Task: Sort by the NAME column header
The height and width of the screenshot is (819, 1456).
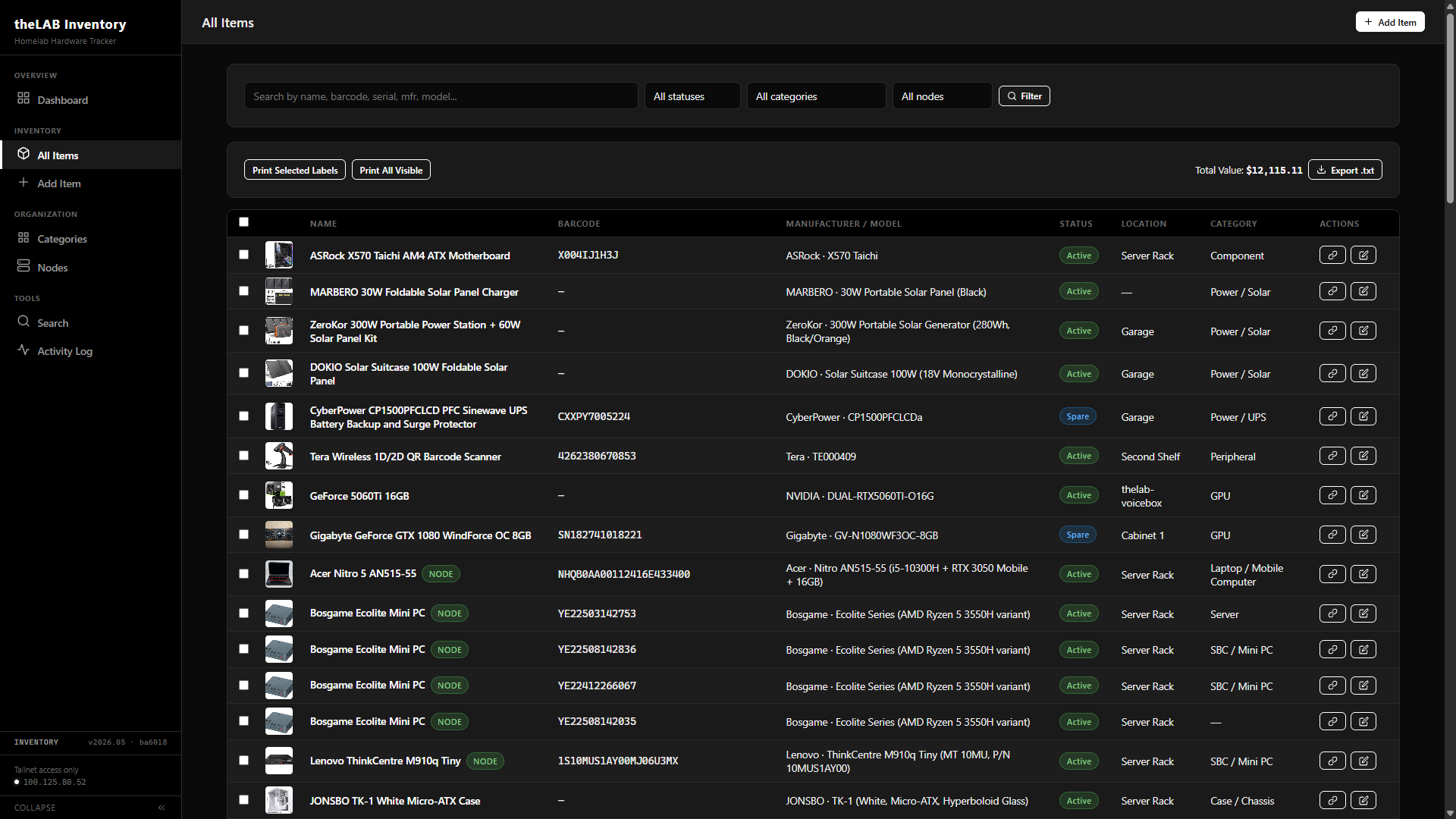Action: click(x=323, y=224)
